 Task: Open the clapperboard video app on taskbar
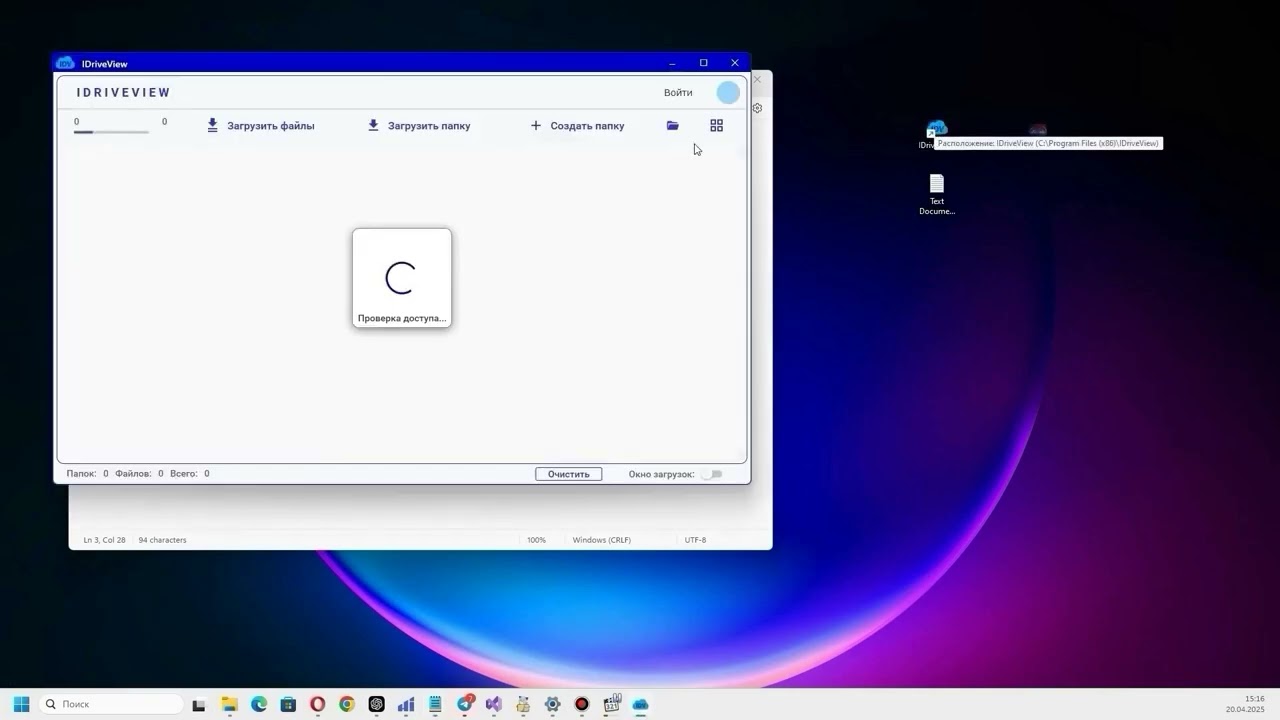pyautogui.click(x=612, y=704)
